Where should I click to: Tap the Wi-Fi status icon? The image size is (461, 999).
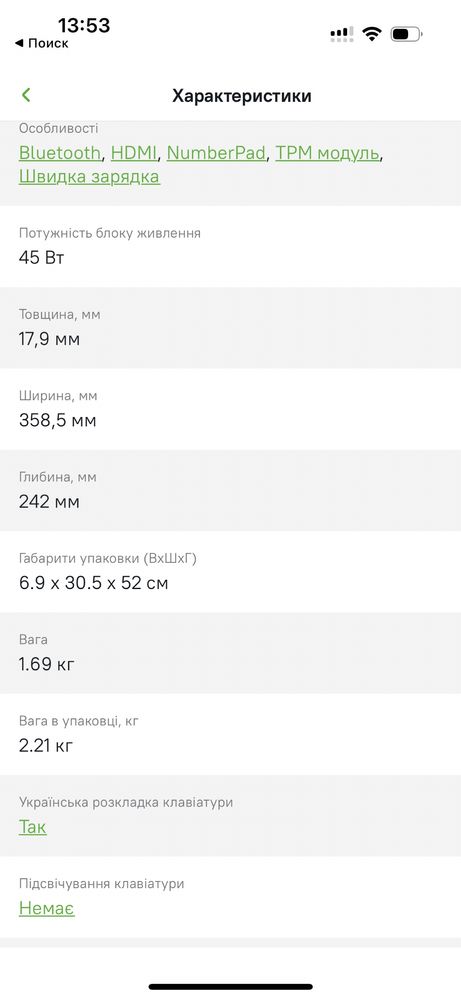[x=371, y=34]
